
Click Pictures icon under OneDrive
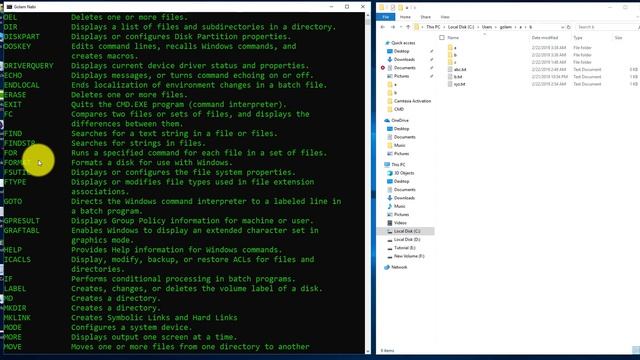pyautogui.click(x=390, y=153)
